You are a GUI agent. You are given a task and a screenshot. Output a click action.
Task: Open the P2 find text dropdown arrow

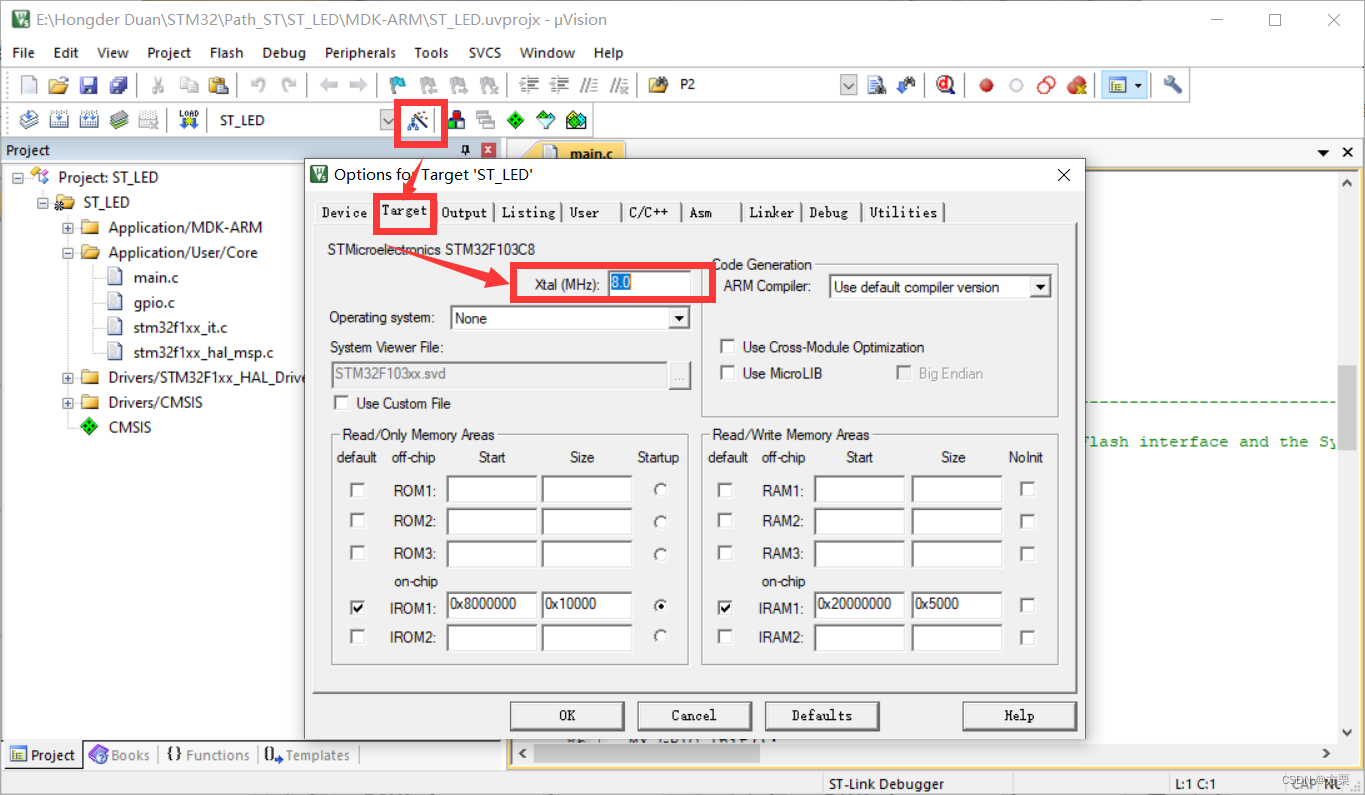pyautogui.click(x=848, y=85)
